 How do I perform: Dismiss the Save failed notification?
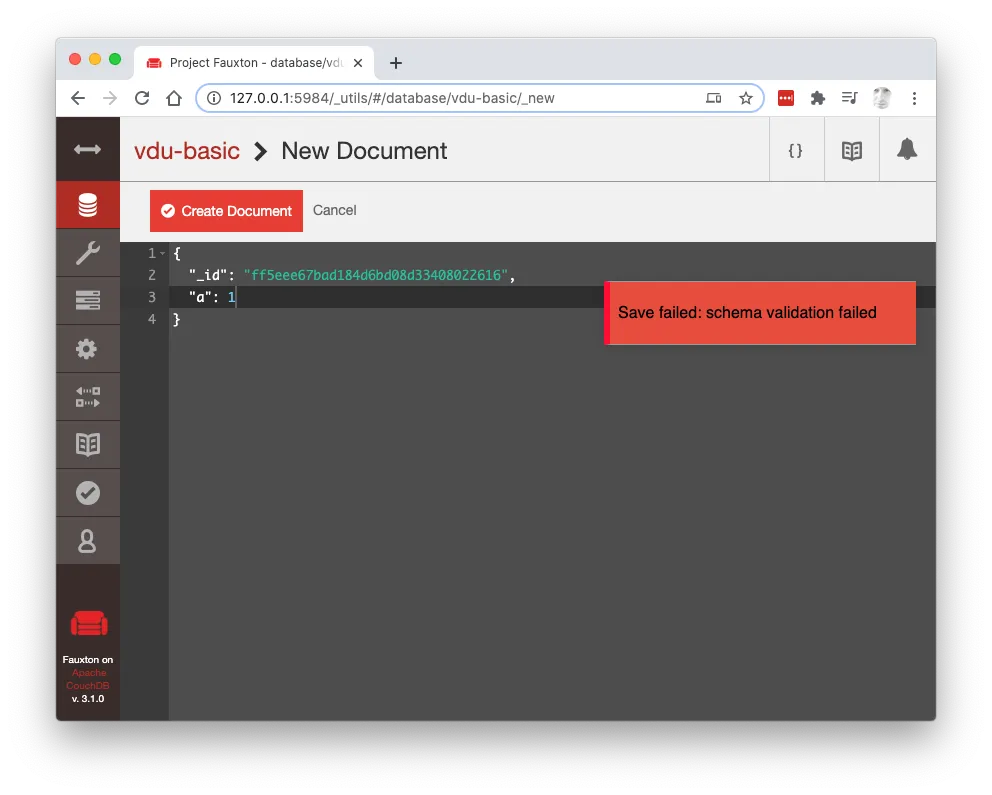[x=760, y=312]
